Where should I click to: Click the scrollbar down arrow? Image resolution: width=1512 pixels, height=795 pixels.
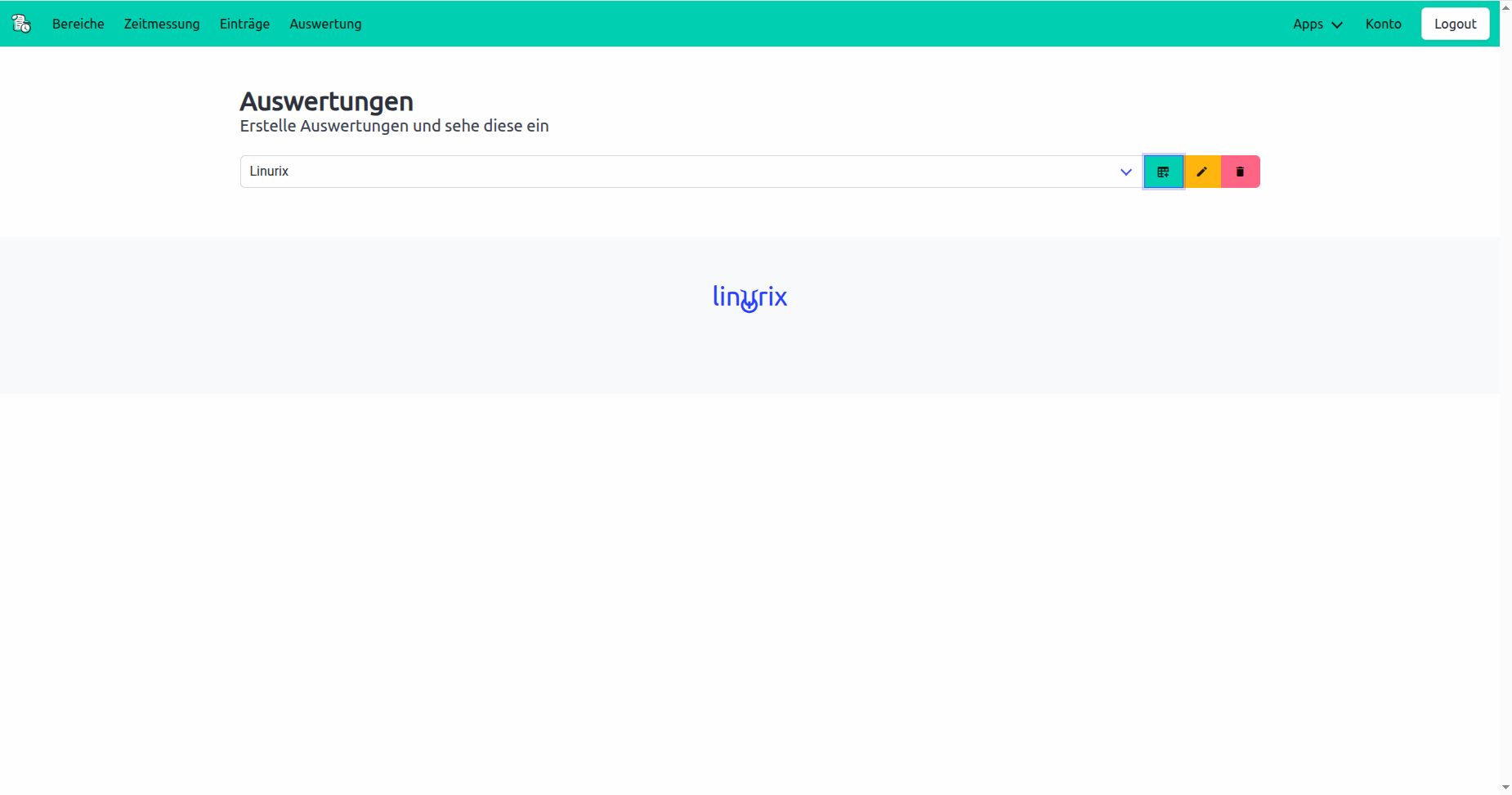[x=1505, y=788]
